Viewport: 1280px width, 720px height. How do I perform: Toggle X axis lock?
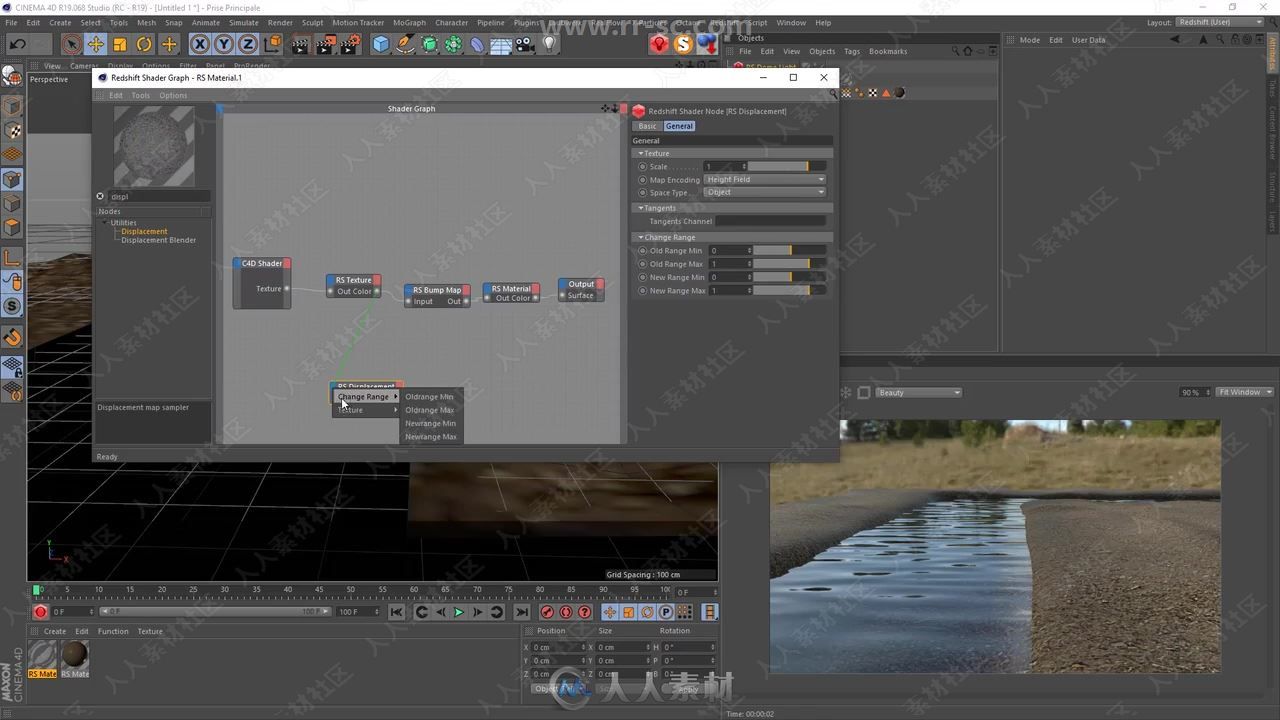point(200,44)
